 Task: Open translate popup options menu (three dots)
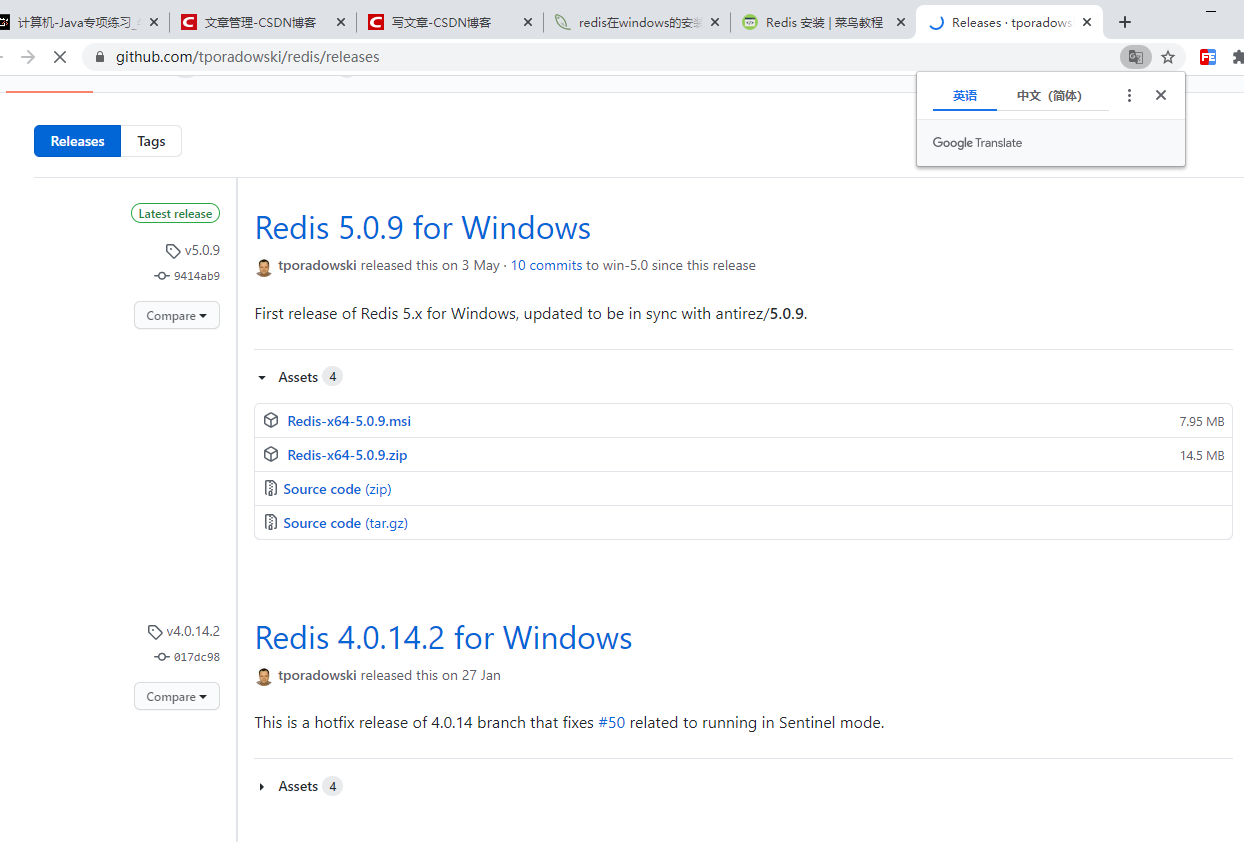1130,95
